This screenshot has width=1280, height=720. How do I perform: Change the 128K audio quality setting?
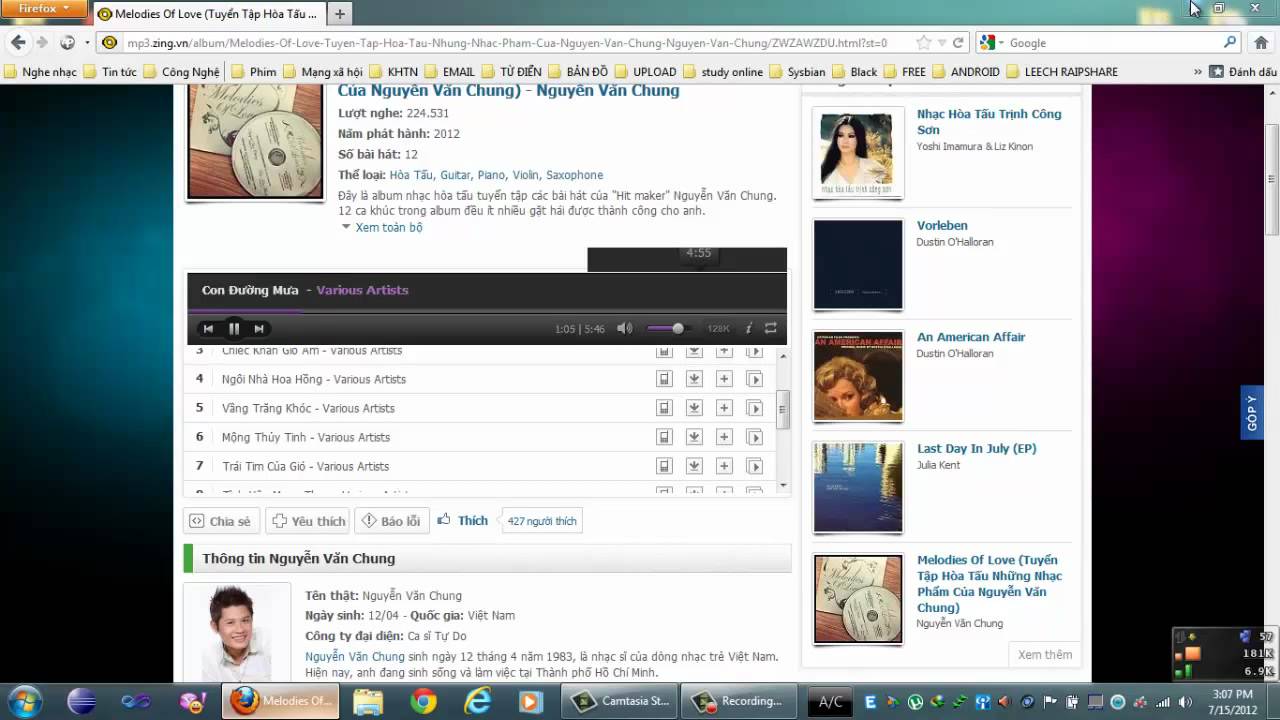click(718, 328)
